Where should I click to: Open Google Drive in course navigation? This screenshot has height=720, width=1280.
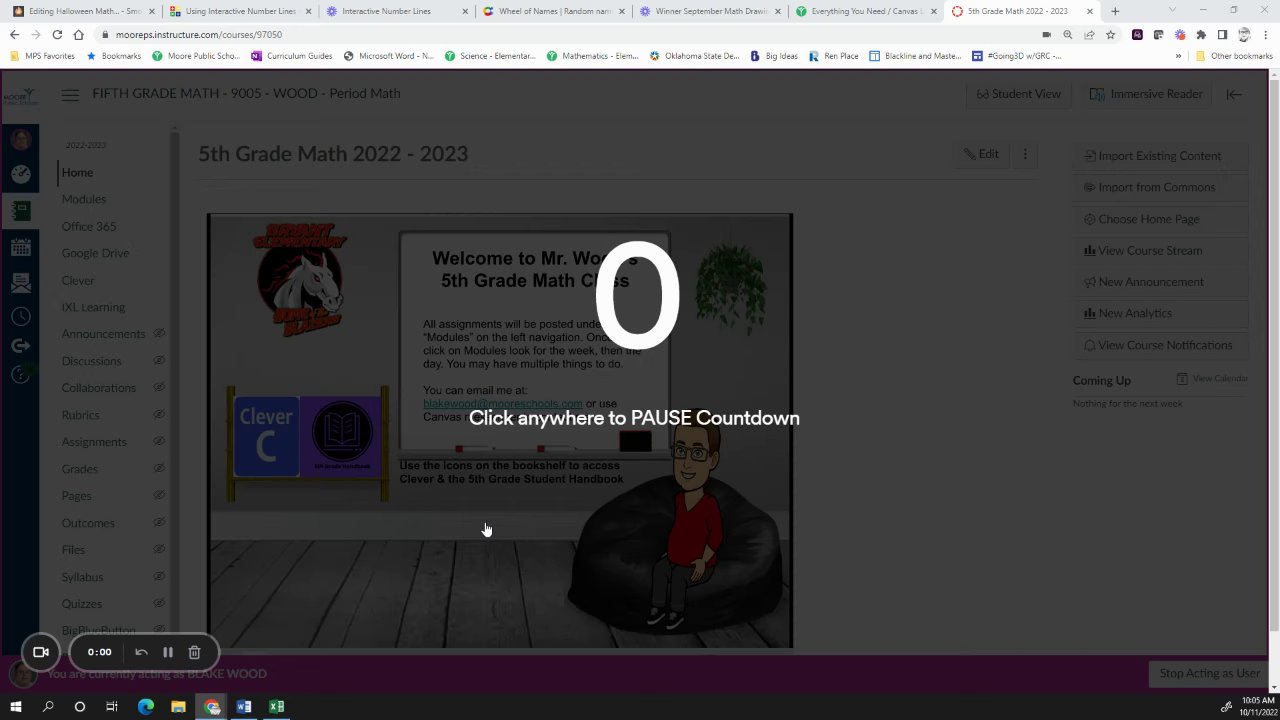click(95, 253)
